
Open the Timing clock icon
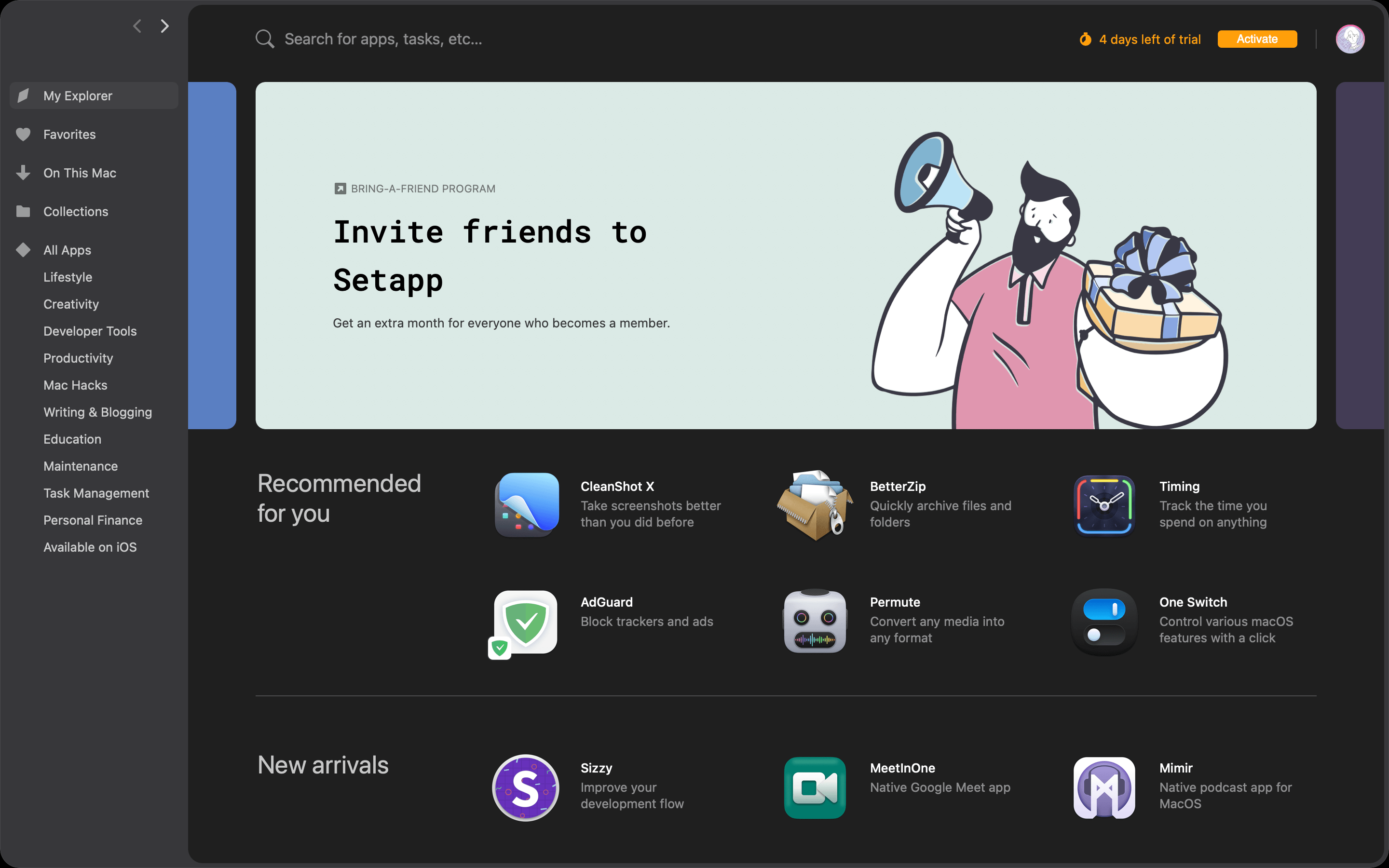point(1104,505)
